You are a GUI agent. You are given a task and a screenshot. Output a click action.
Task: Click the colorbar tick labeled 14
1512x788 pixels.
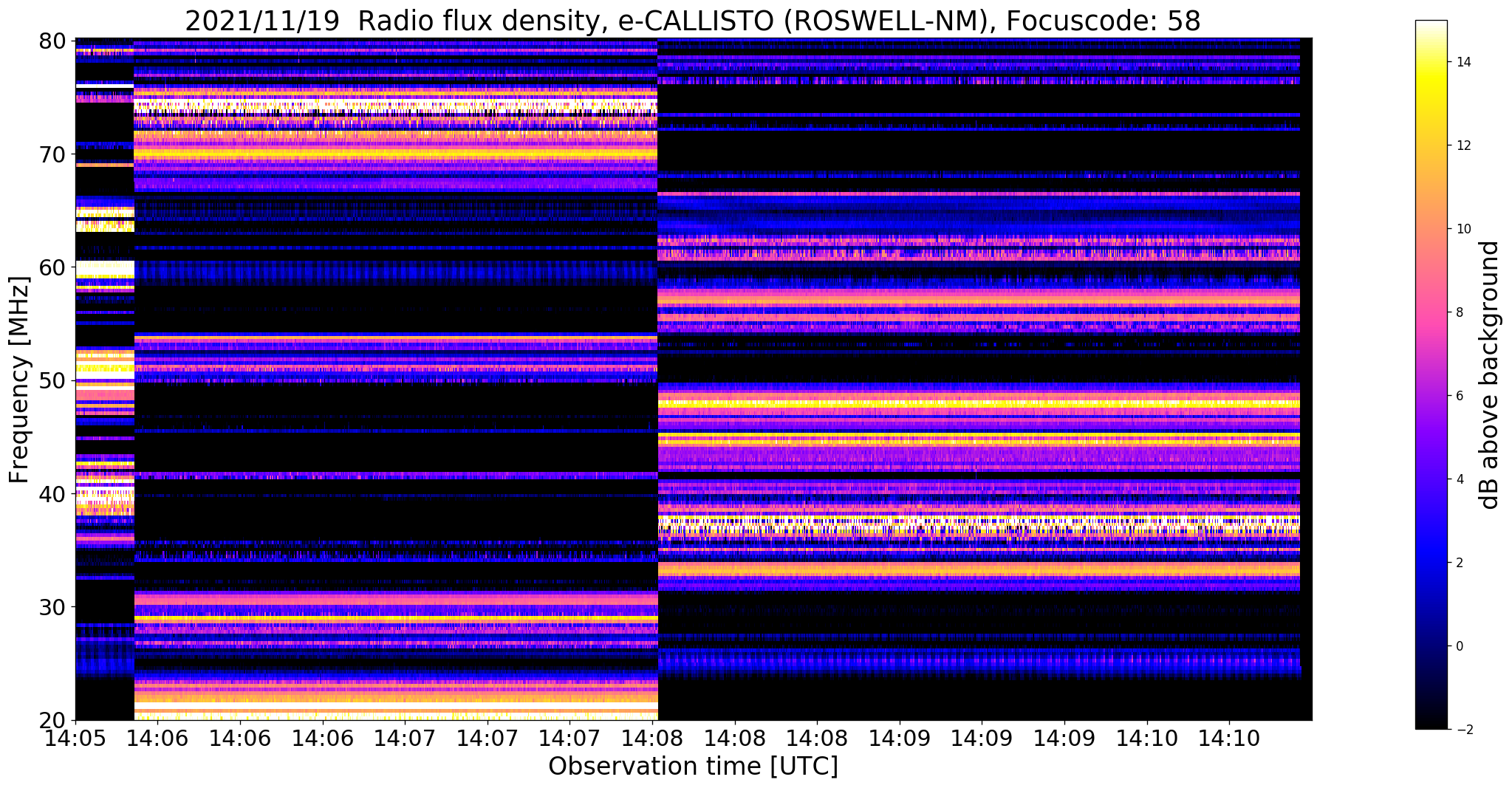pyautogui.click(x=1463, y=62)
